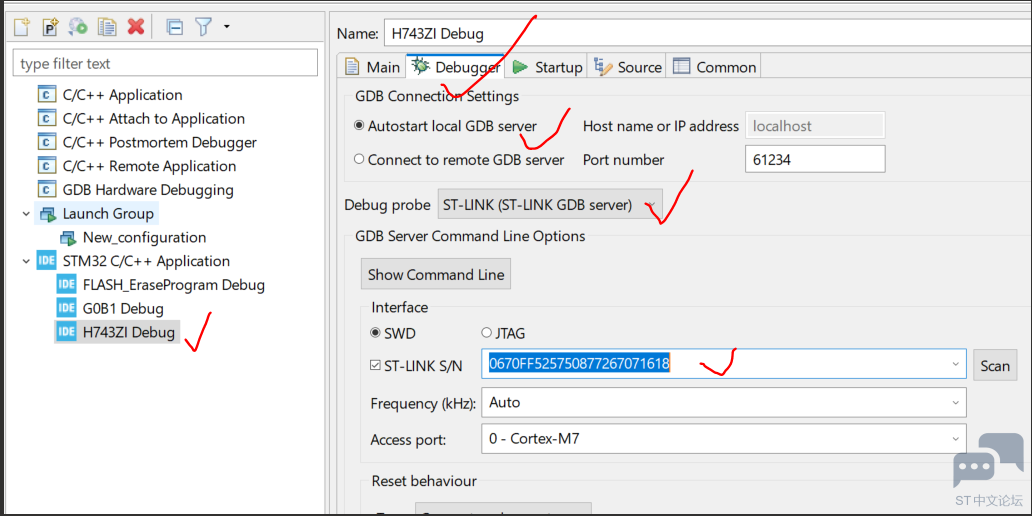Switch to the Debugger tab

pos(456,67)
